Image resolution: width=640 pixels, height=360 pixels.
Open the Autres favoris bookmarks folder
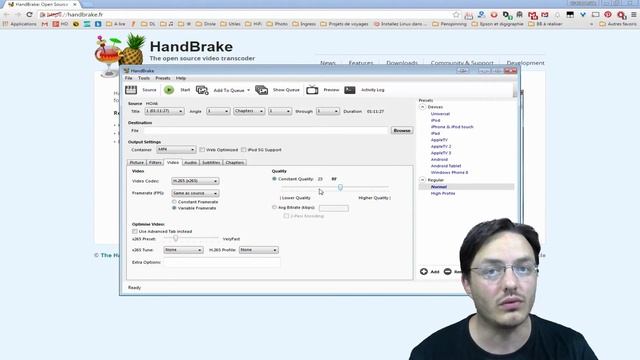618,24
